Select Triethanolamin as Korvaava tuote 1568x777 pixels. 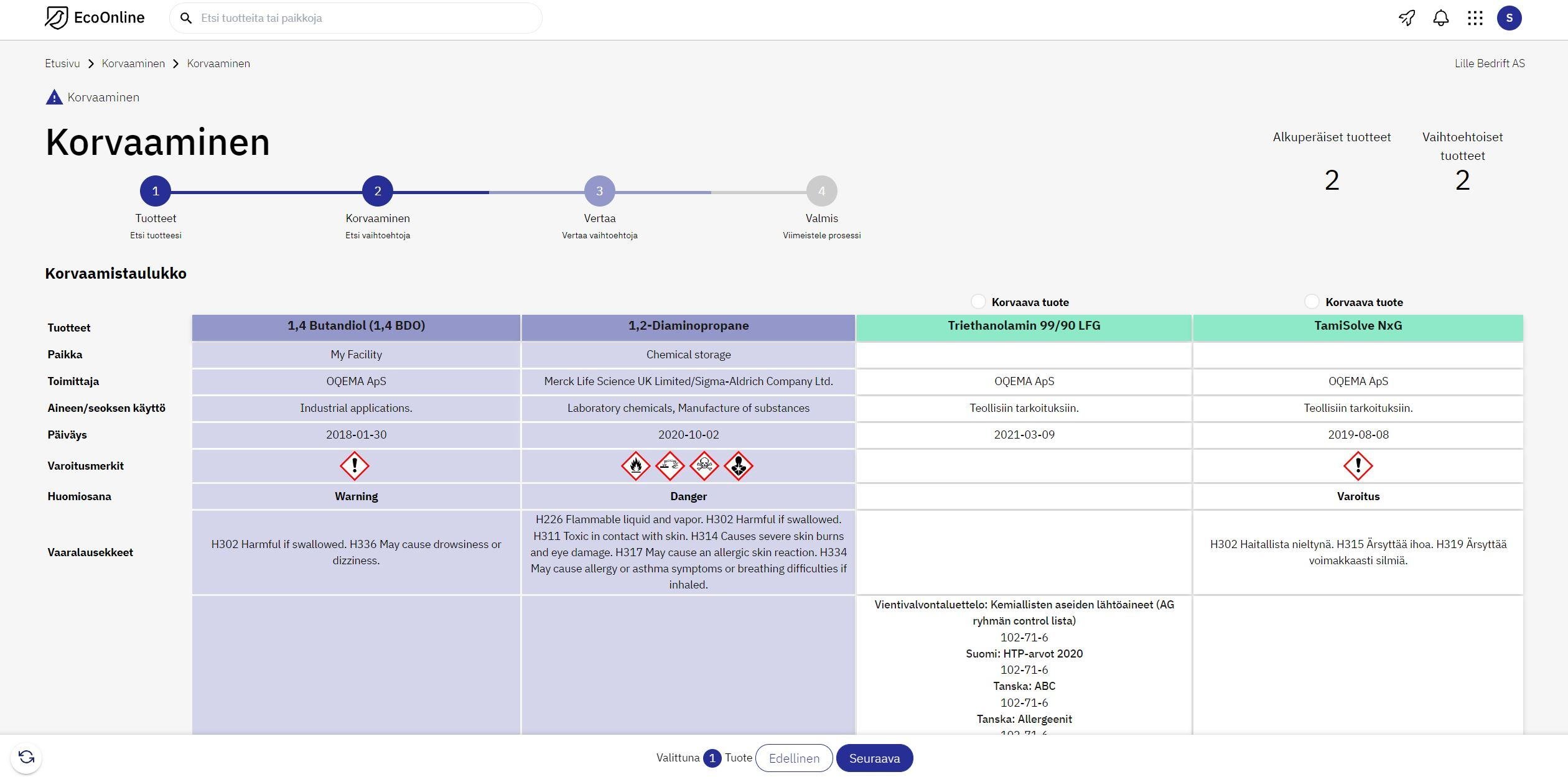(x=978, y=302)
